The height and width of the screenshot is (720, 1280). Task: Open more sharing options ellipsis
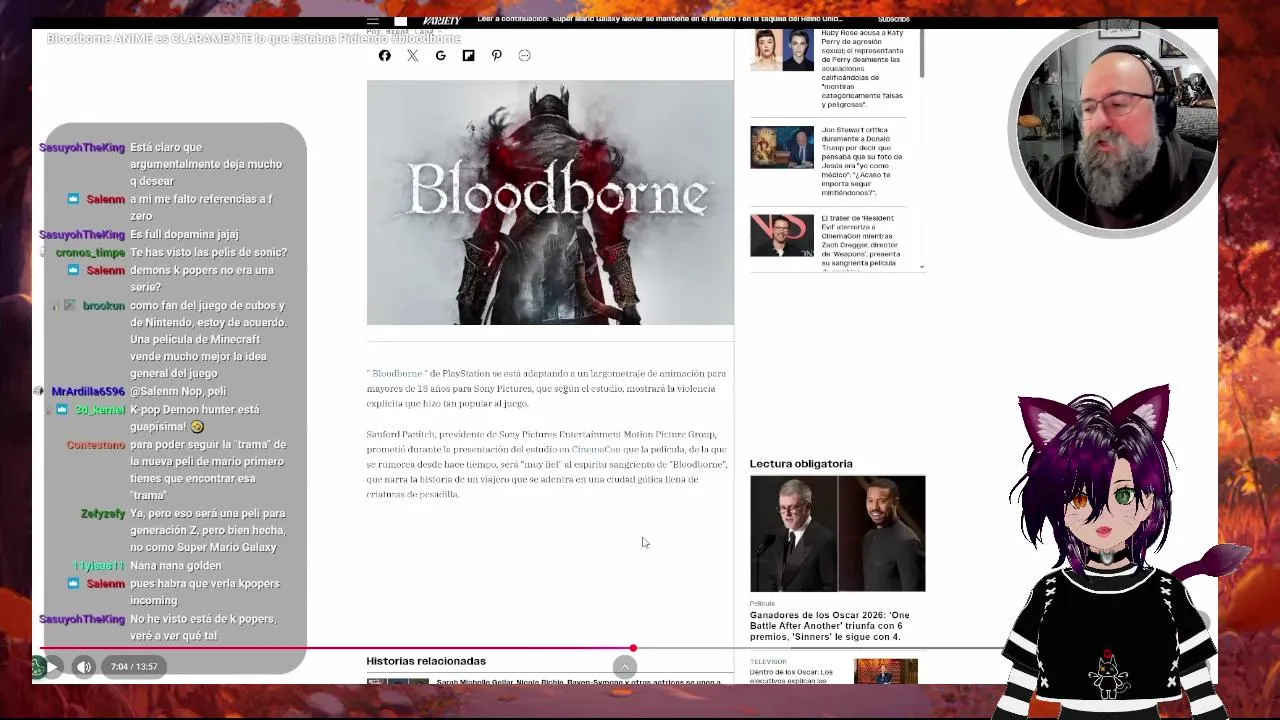(525, 56)
